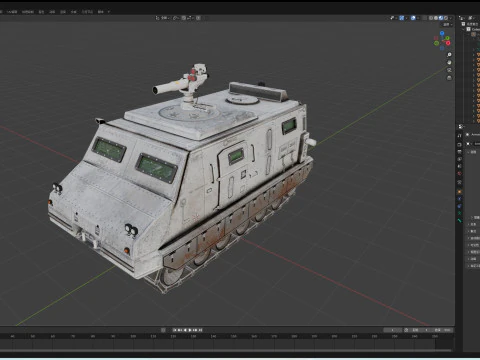Click bright green Y axis on gizmo

tap(447, 38)
